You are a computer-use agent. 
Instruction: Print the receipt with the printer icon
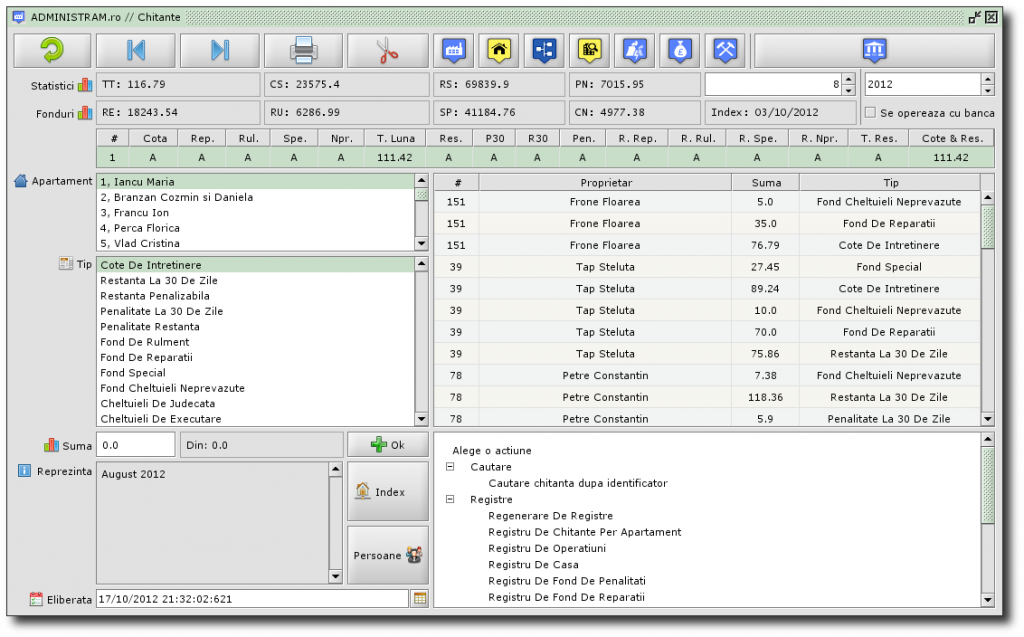(303, 50)
